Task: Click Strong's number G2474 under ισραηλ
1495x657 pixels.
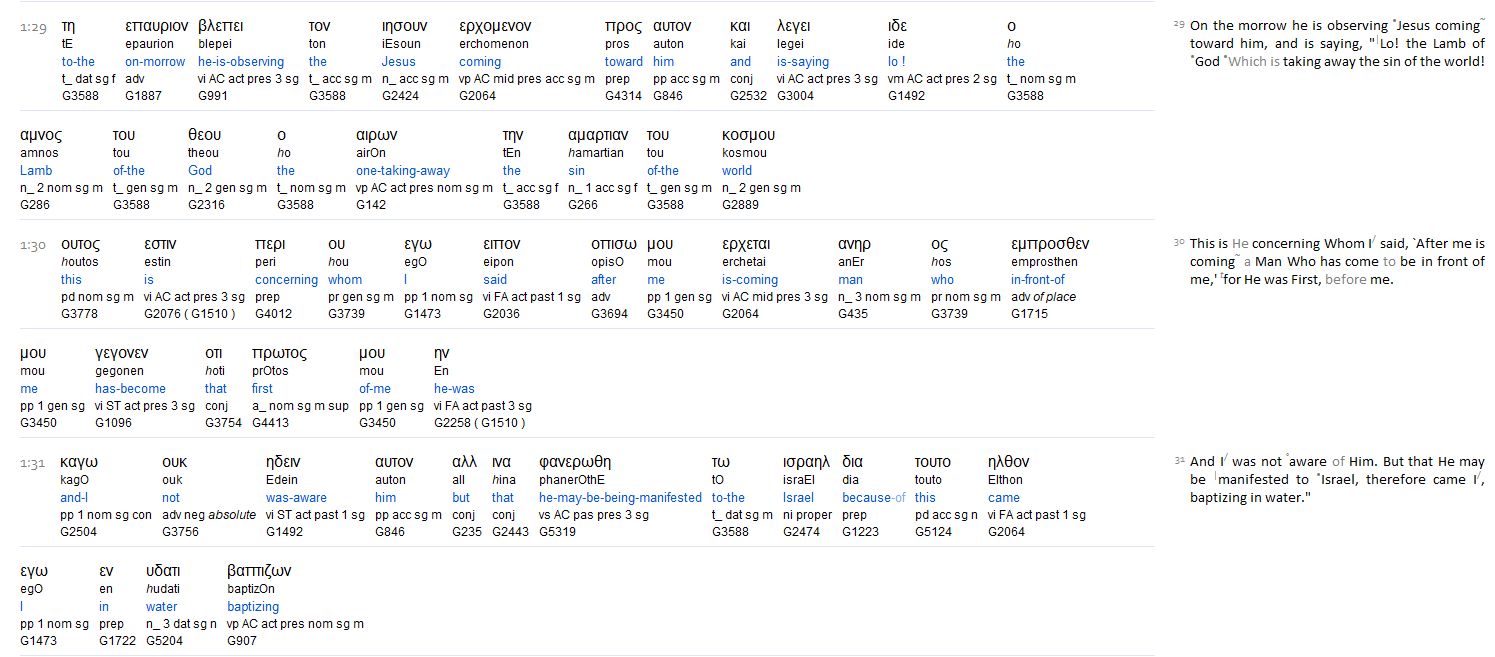Action: tap(802, 532)
